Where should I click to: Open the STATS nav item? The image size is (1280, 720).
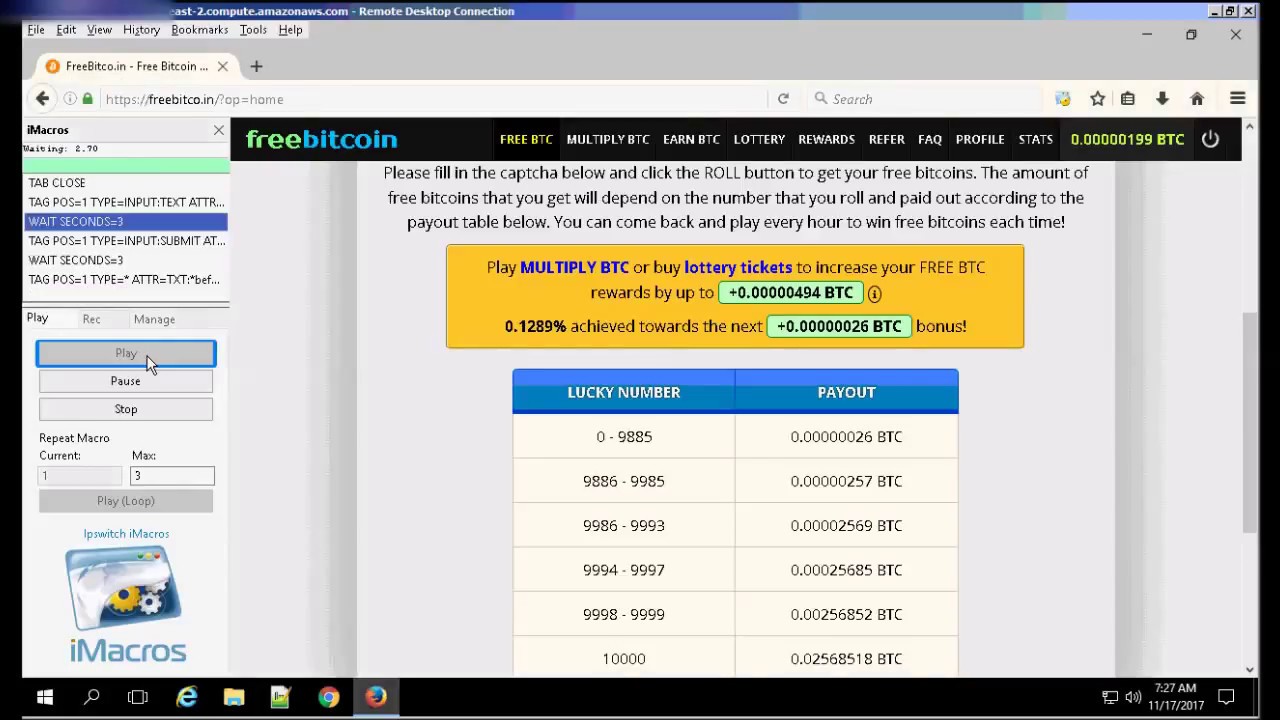tap(1035, 139)
